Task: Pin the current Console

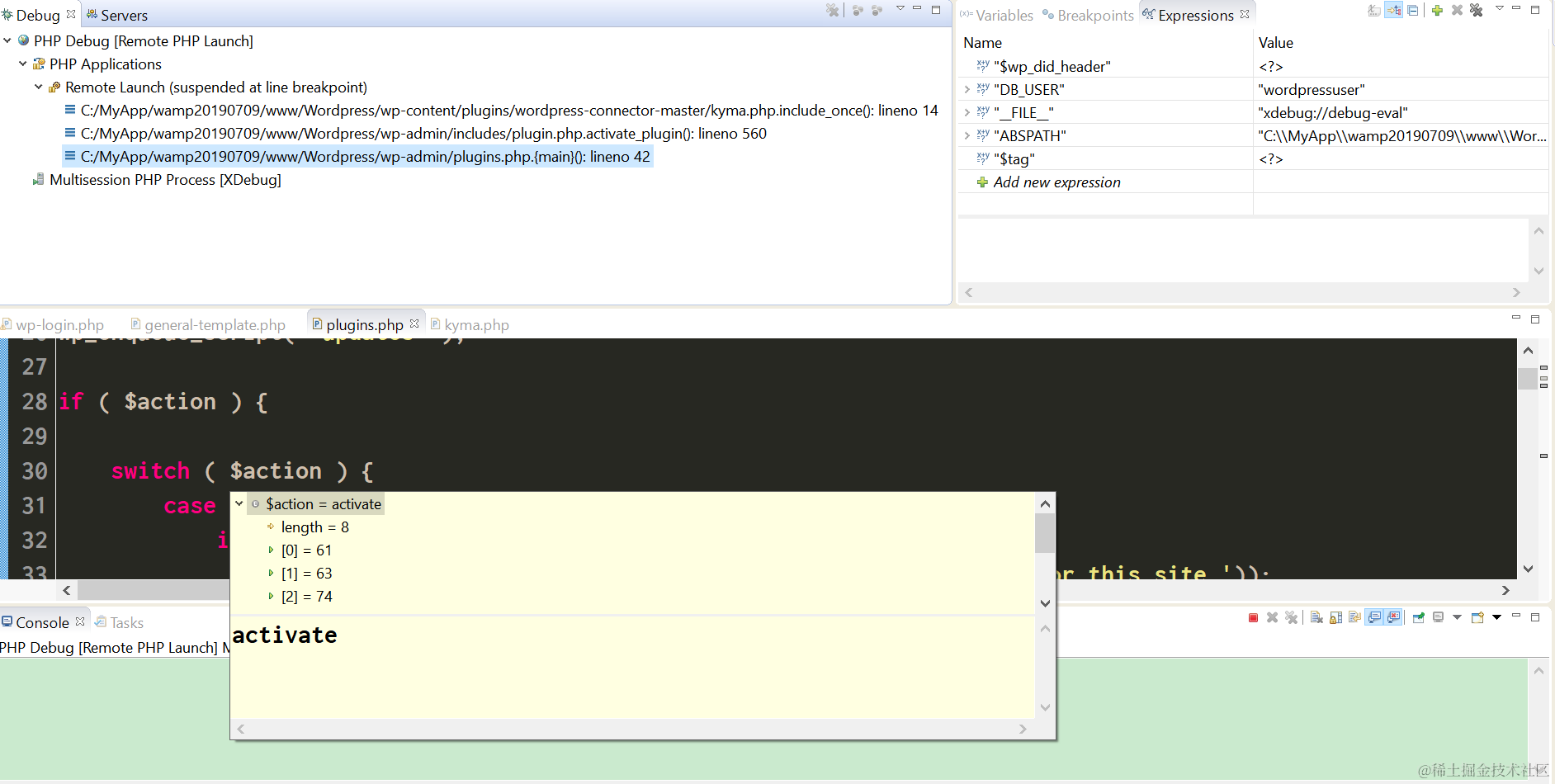Action: coord(1419,617)
